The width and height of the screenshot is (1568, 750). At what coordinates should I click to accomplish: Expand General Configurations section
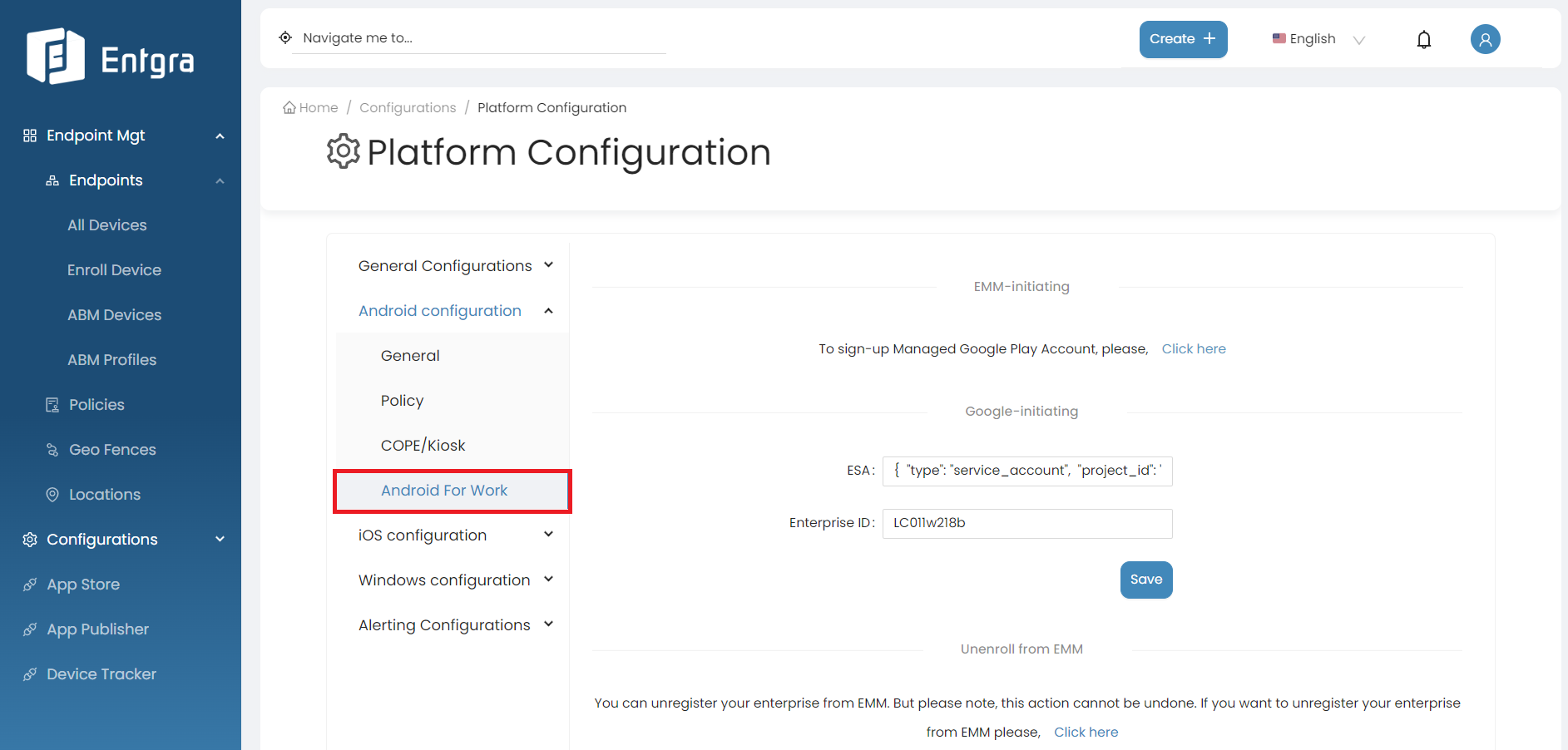coord(455,265)
